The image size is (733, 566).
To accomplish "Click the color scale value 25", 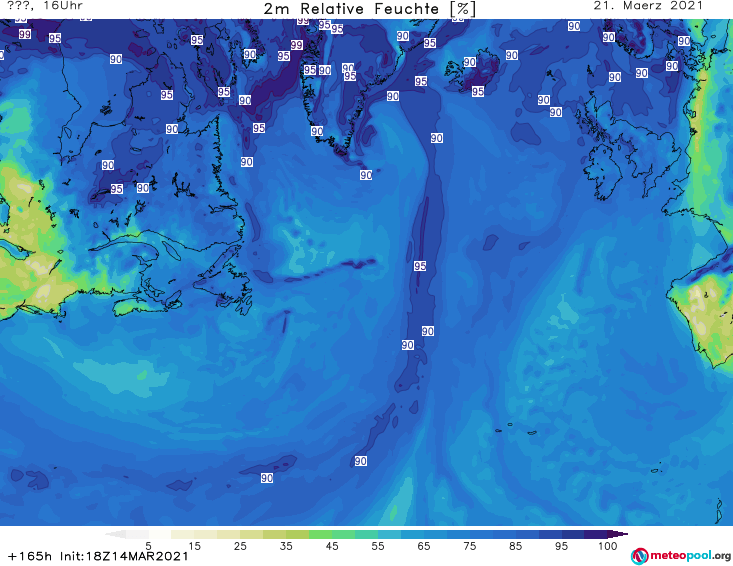I will coord(240,546).
